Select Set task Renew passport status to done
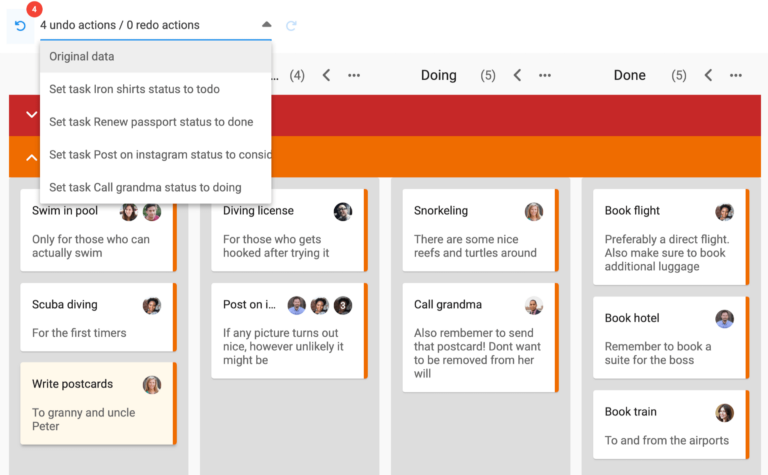The image size is (768, 475). (155, 122)
